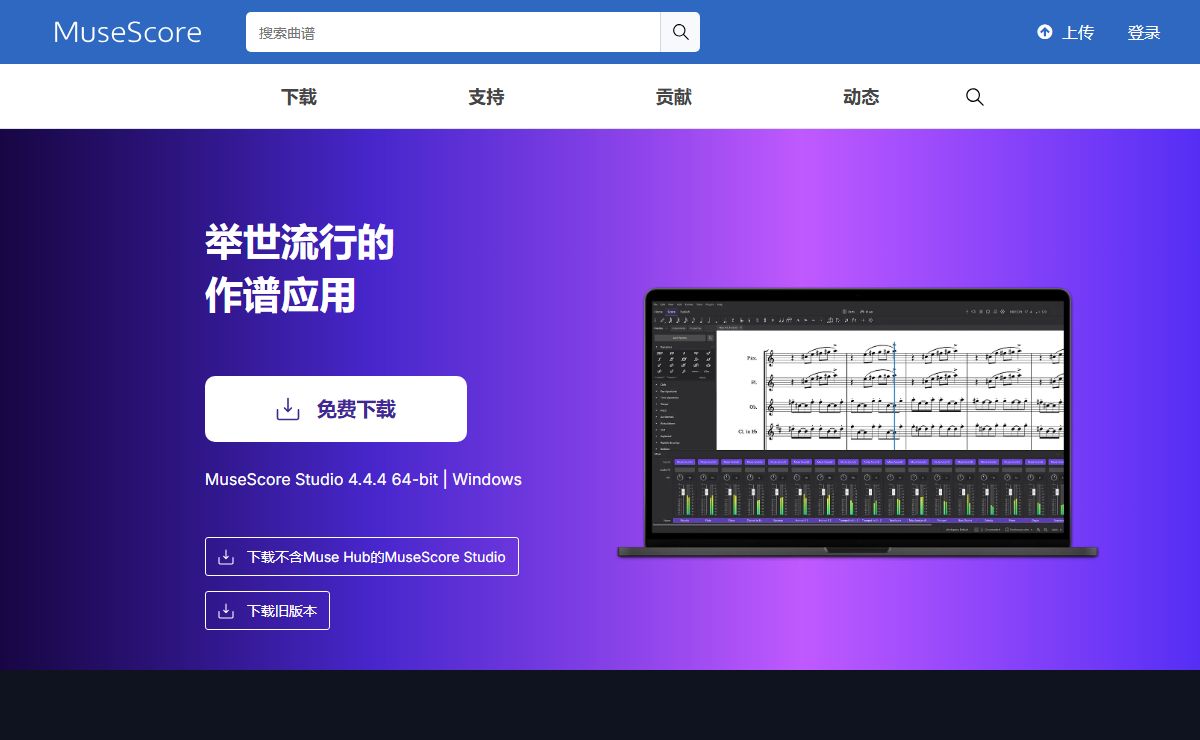Open the 下载 navigation menu

click(x=299, y=97)
